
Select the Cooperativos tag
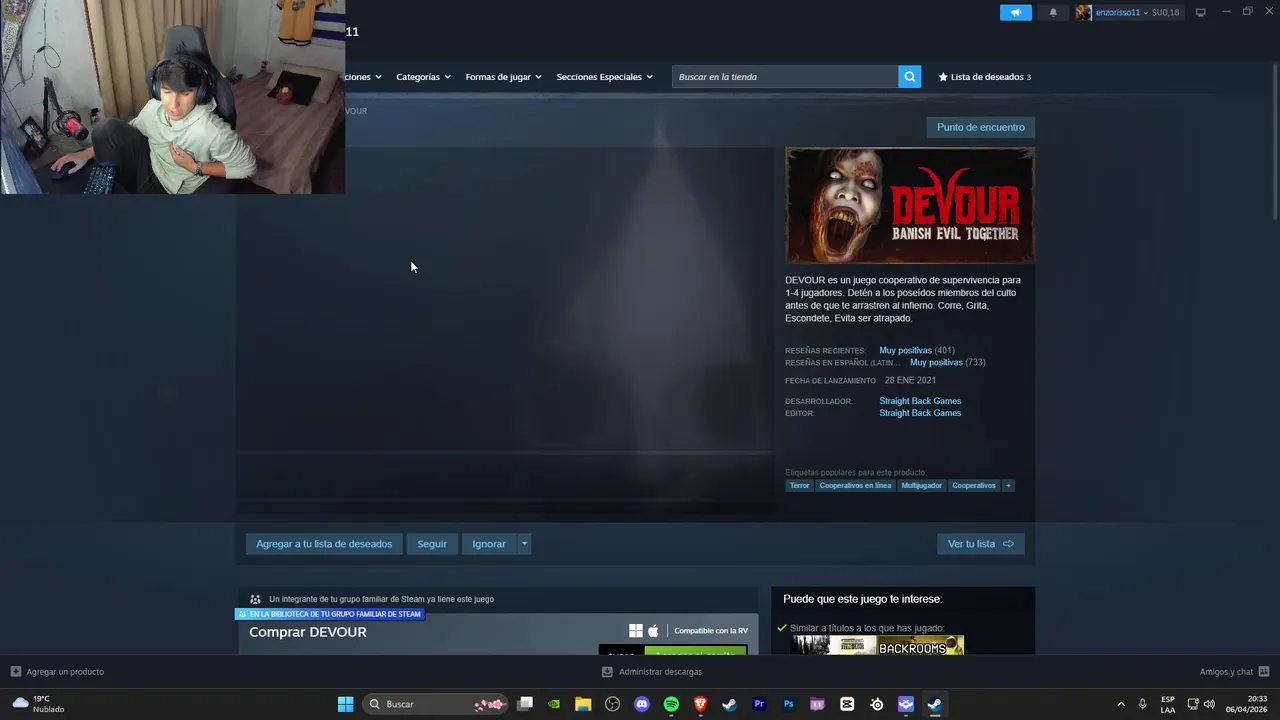(x=974, y=485)
